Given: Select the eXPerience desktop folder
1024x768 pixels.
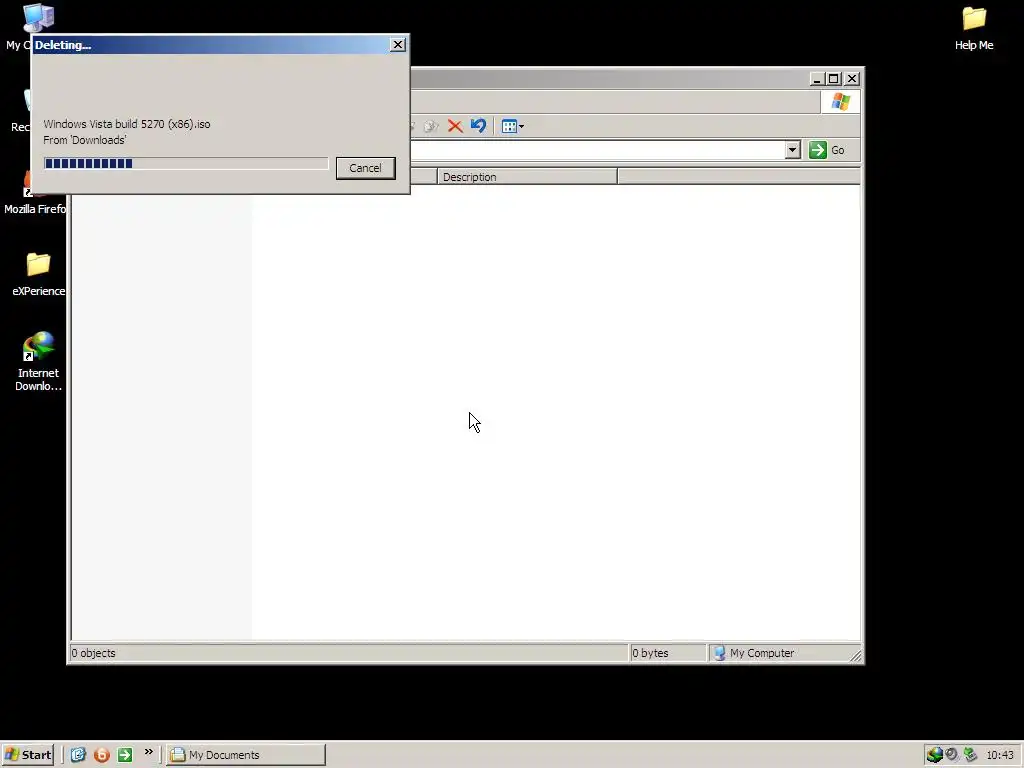Looking at the screenshot, I should pos(39,274).
